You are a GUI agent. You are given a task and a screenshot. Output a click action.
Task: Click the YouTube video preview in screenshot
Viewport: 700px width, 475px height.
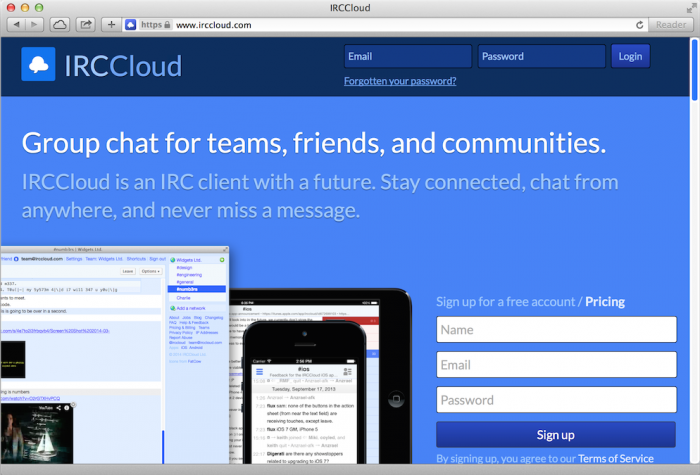[37, 433]
